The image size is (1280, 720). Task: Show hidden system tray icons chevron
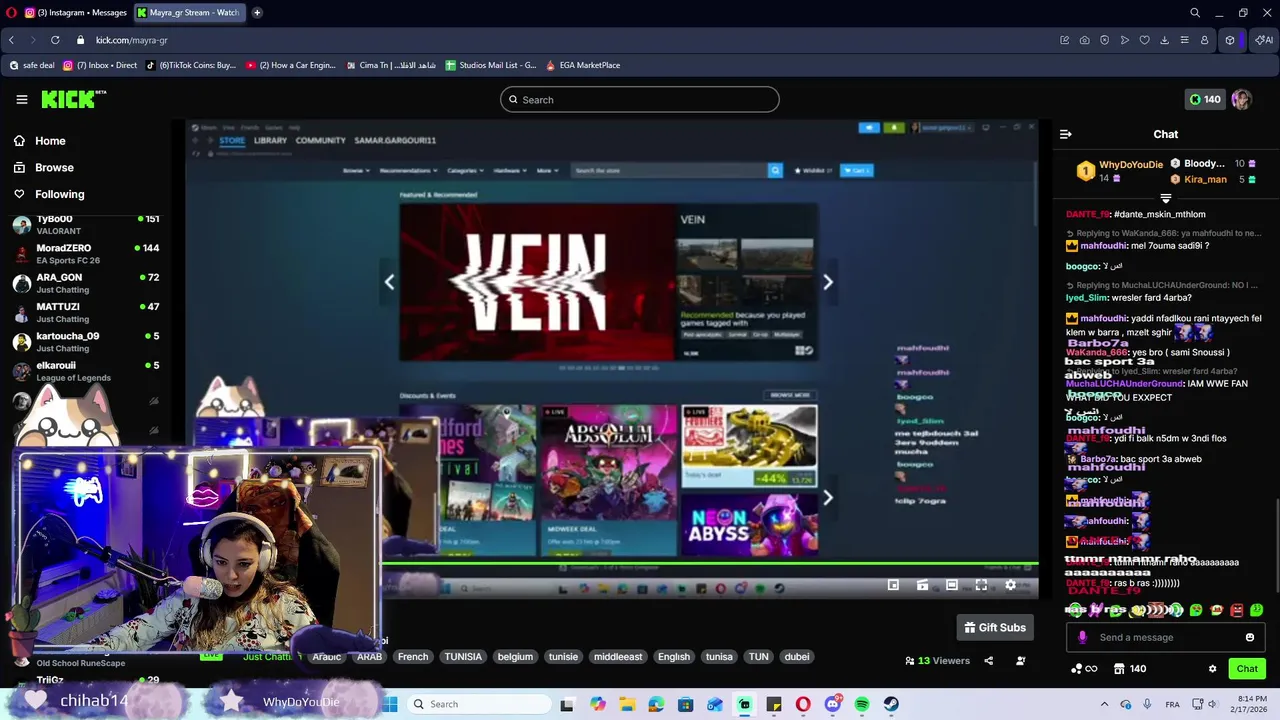(1104, 704)
